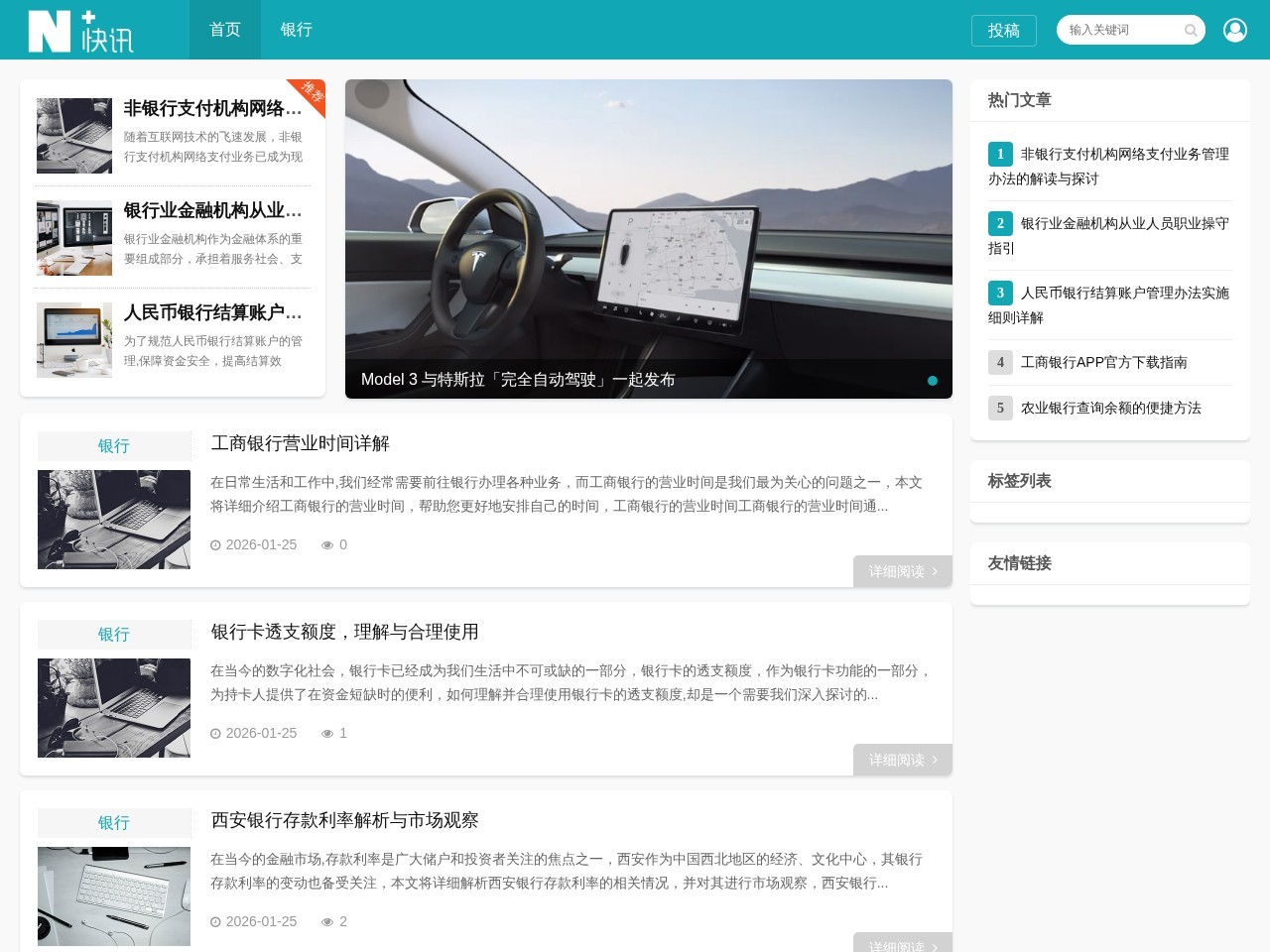The width and height of the screenshot is (1270, 952).
Task: Click the number 1 rank badge in 热门文章
Action: click(x=1000, y=154)
